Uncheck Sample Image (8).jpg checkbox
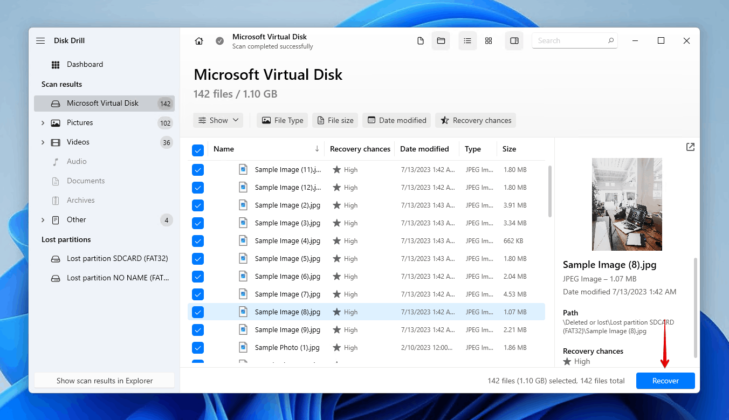This screenshot has height=420, width=729. pos(198,312)
